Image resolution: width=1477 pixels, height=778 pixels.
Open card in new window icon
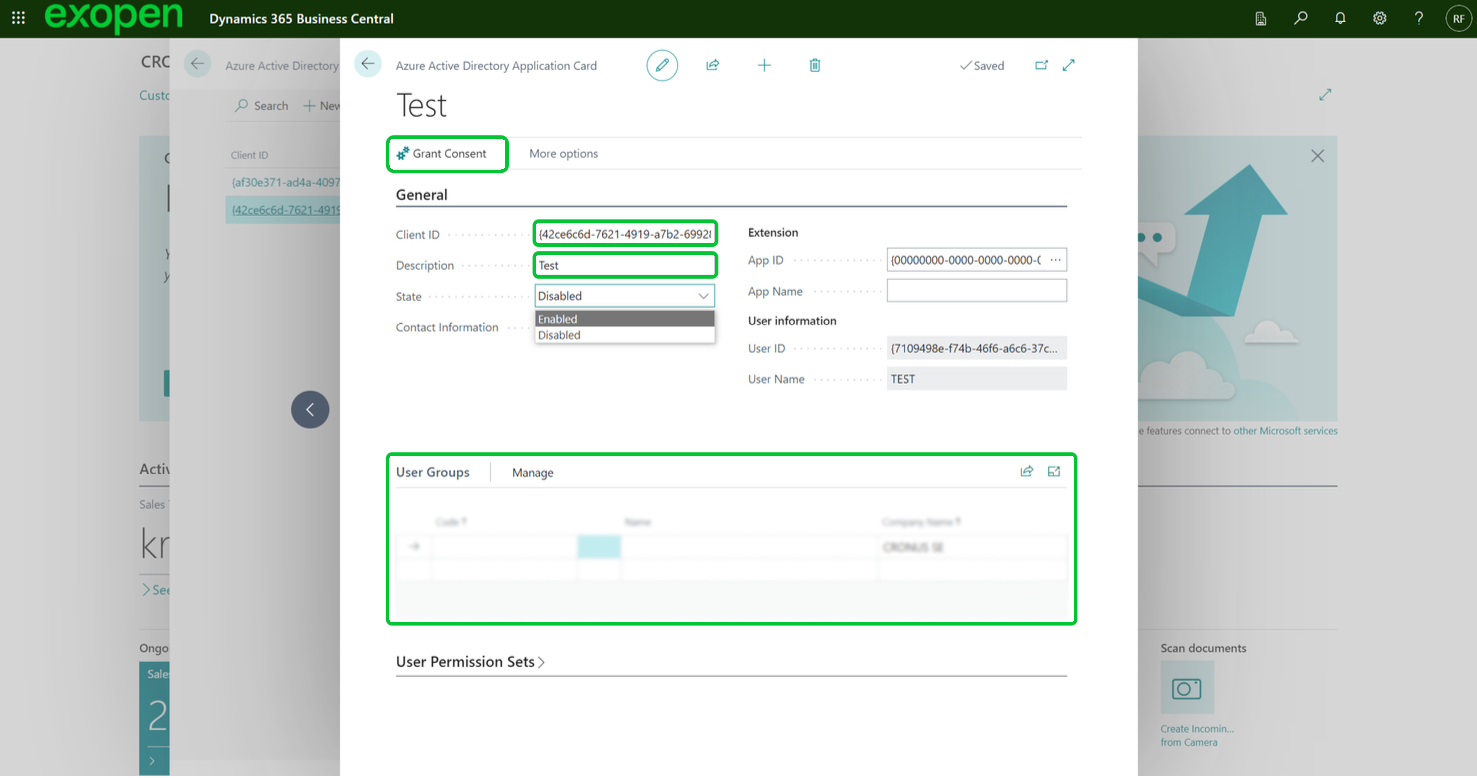(1041, 66)
